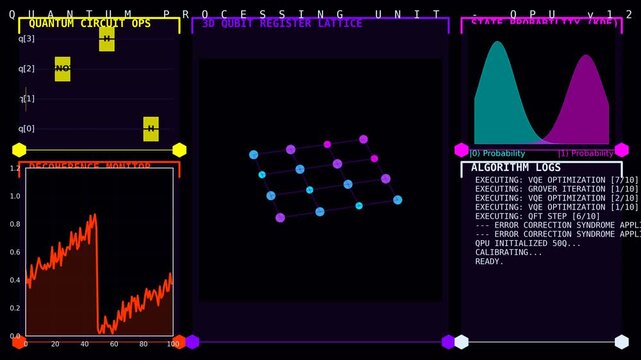Image resolution: width=641 pixels, height=360 pixels.
Task: Click the orange decoherence line's sharp drop
Action: 97,274
